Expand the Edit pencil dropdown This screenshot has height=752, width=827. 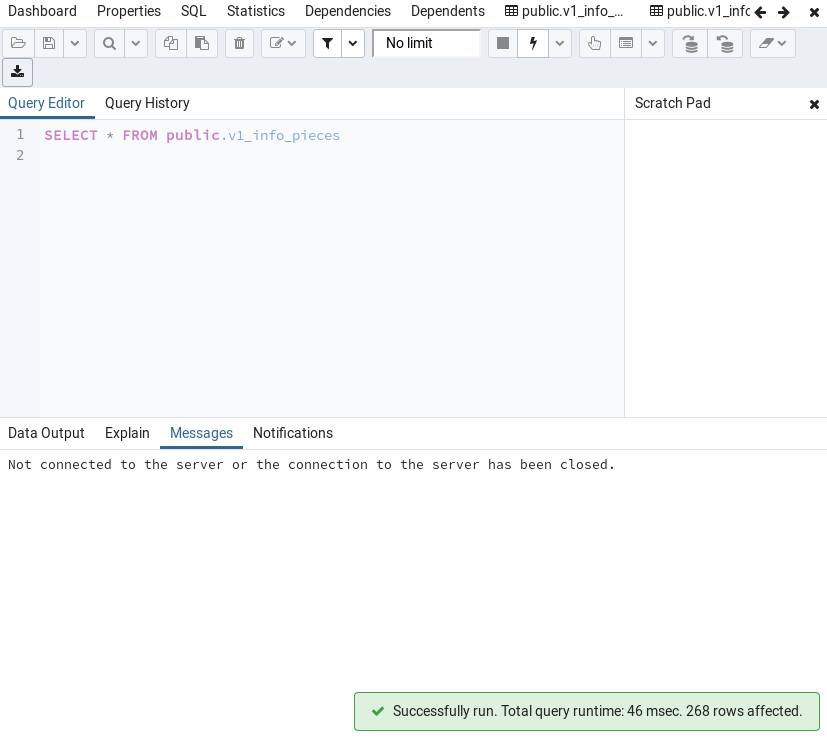(283, 43)
